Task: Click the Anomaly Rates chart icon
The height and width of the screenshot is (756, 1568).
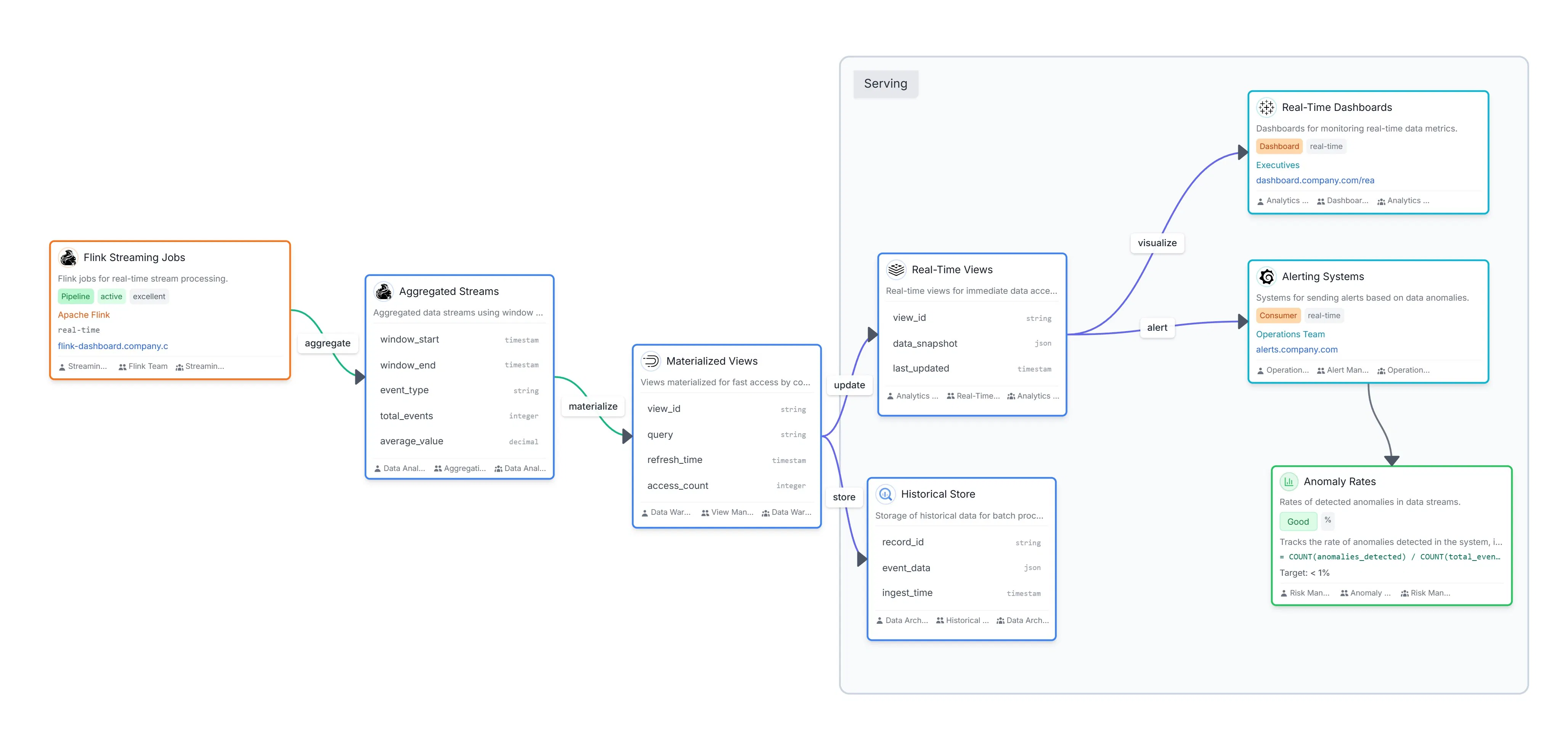Action: click(x=1289, y=481)
